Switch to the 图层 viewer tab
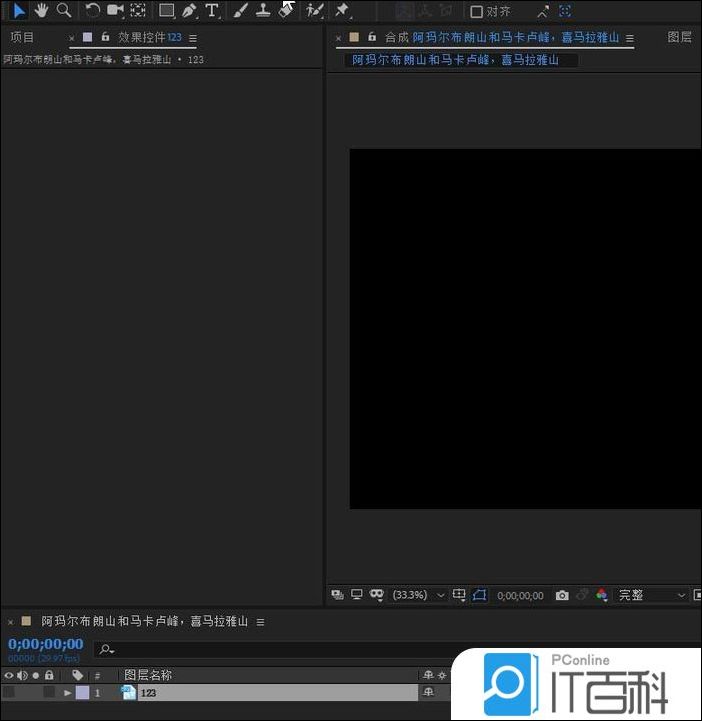This screenshot has height=721, width=702. tap(679, 37)
